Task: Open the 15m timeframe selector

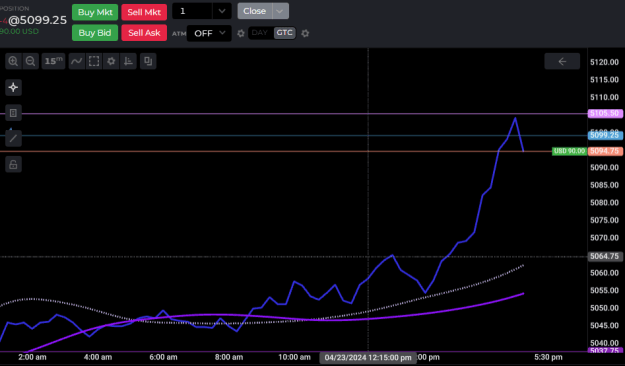Action: click(x=53, y=61)
